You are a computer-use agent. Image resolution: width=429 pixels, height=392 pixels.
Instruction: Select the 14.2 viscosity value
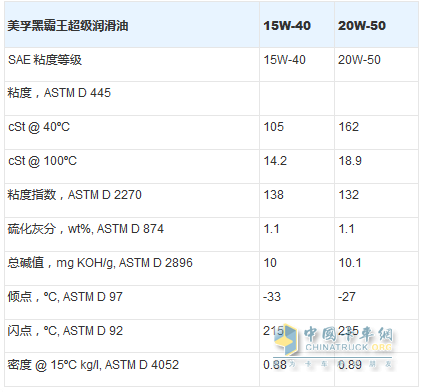[x=275, y=161]
